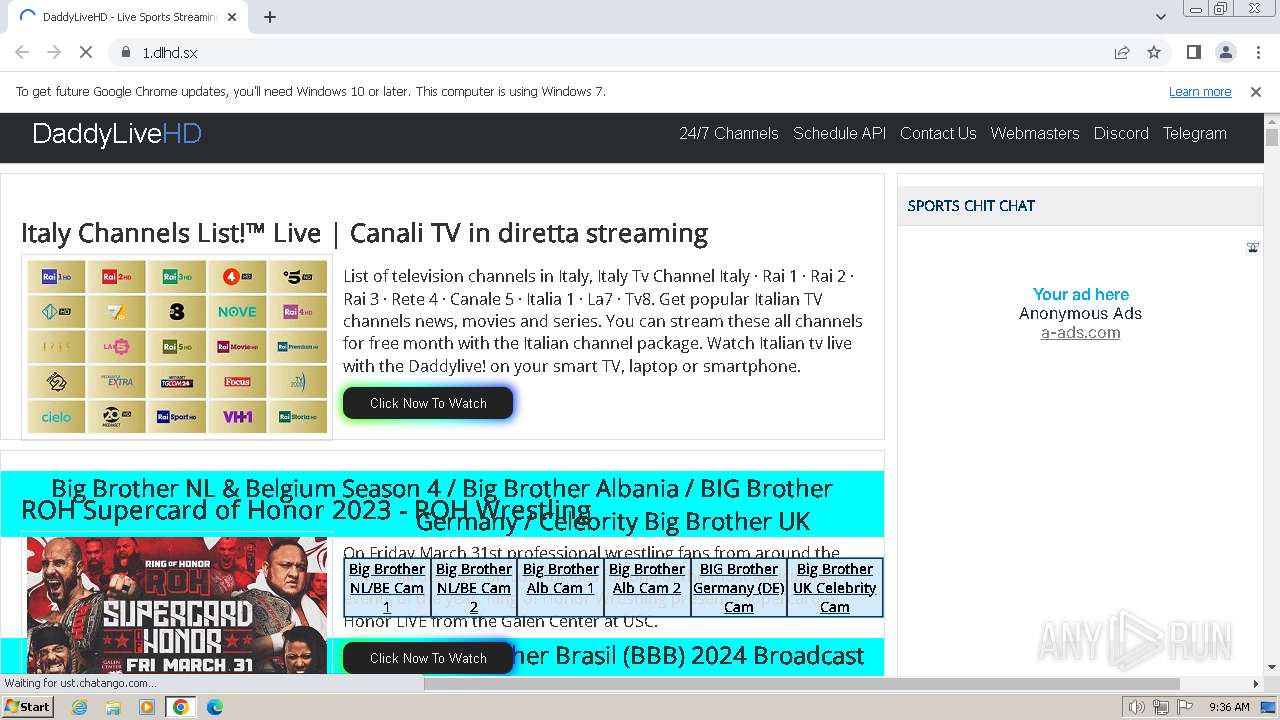
Task: Open network status tray icon
Action: pyautogui.click(x=1160, y=707)
